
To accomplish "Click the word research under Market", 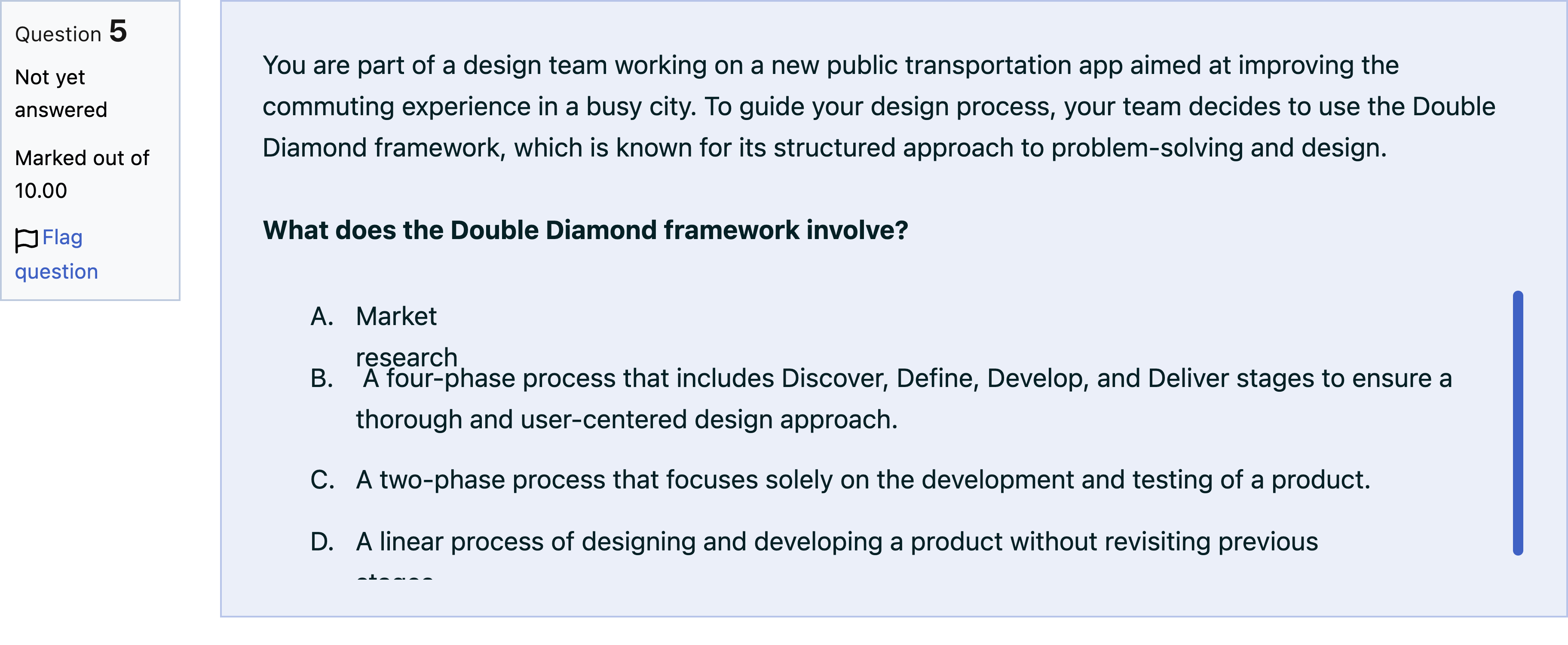I will pos(407,357).
